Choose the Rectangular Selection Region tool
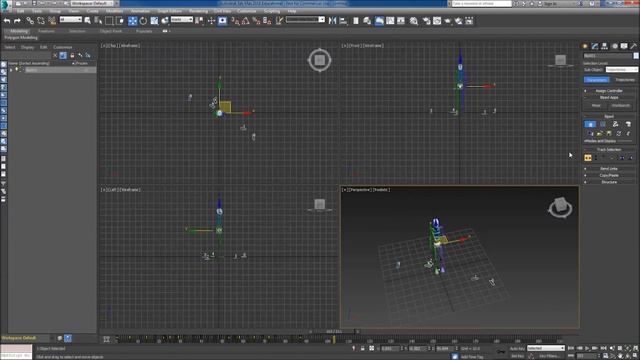The width and height of the screenshot is (640, 360). (x=109, y=21)
